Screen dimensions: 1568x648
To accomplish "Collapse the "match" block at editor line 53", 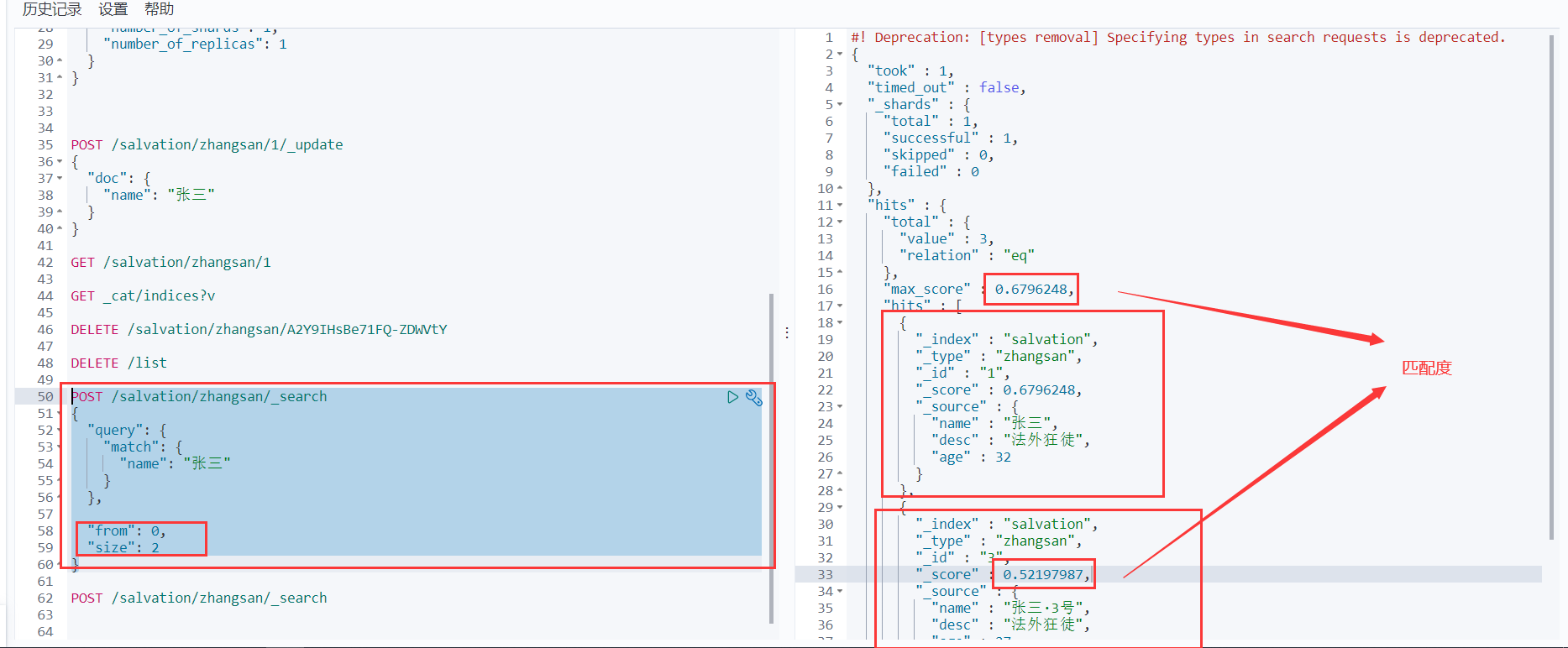I will click(60, 447).
